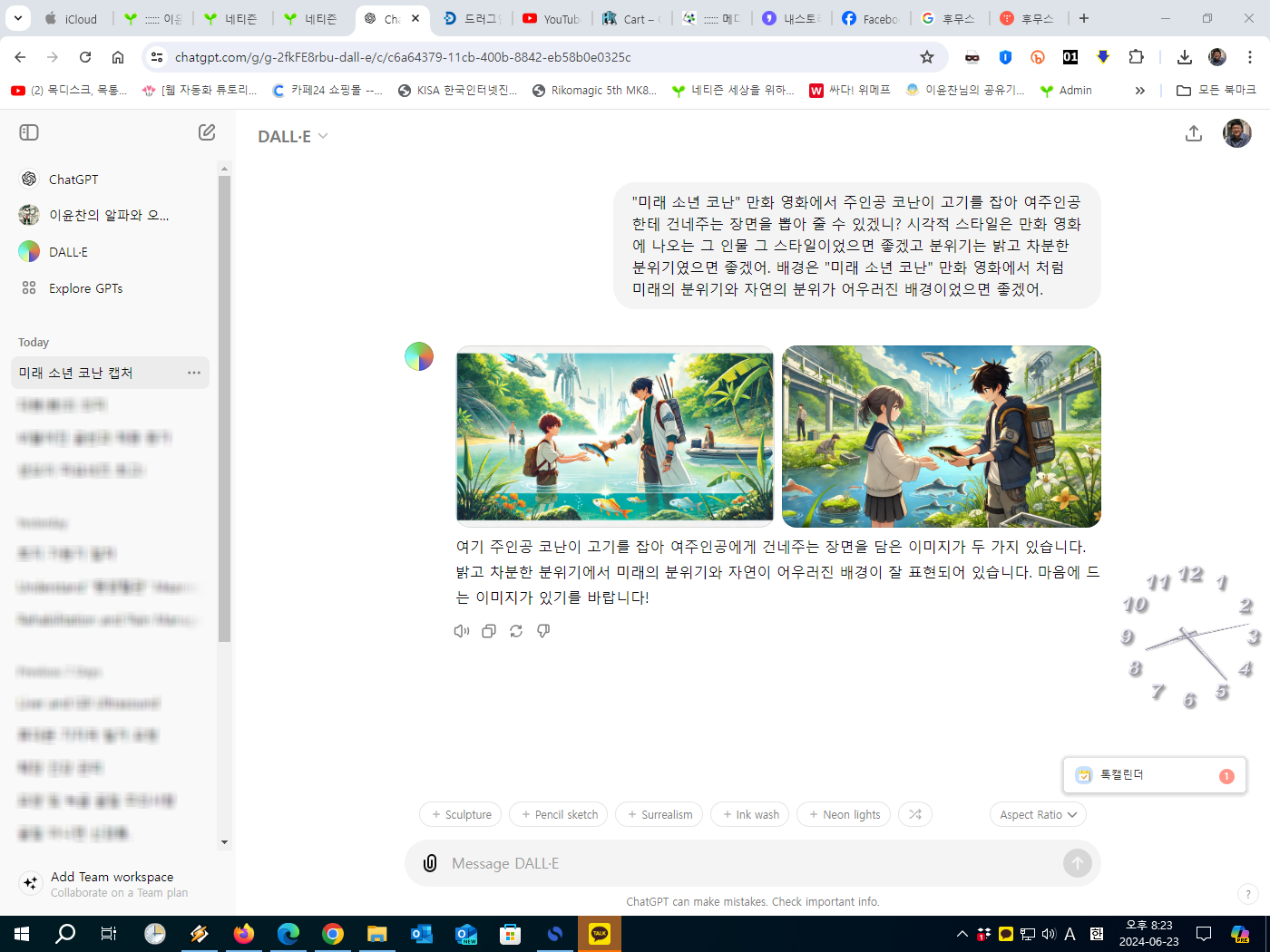This screenshot has width=1270, height=952.
Task: Mark the response with thumbs down
Action: pyautogui.click(x=543, y=631)
